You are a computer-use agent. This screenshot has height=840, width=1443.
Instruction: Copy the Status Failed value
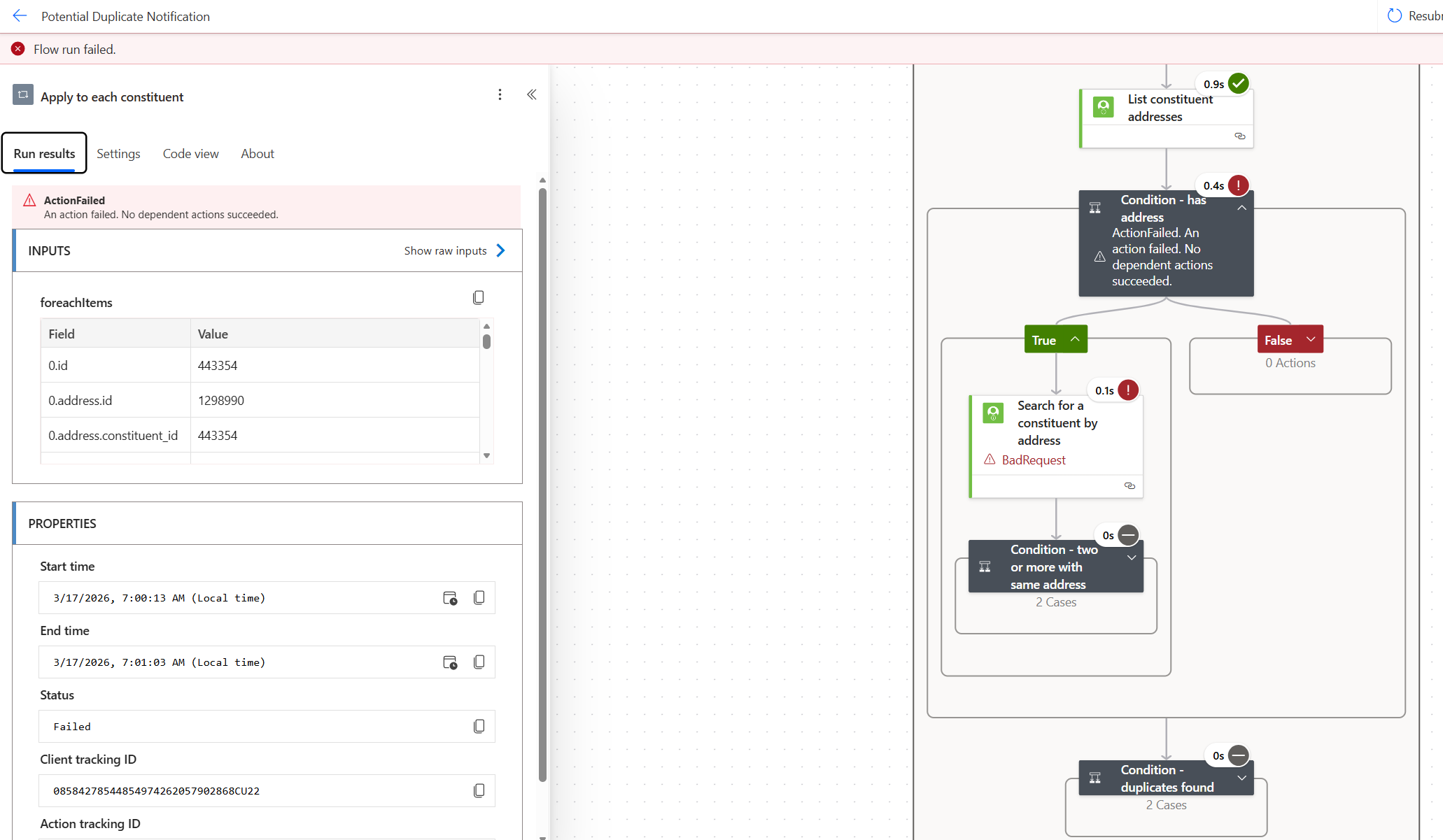[479, 727]
